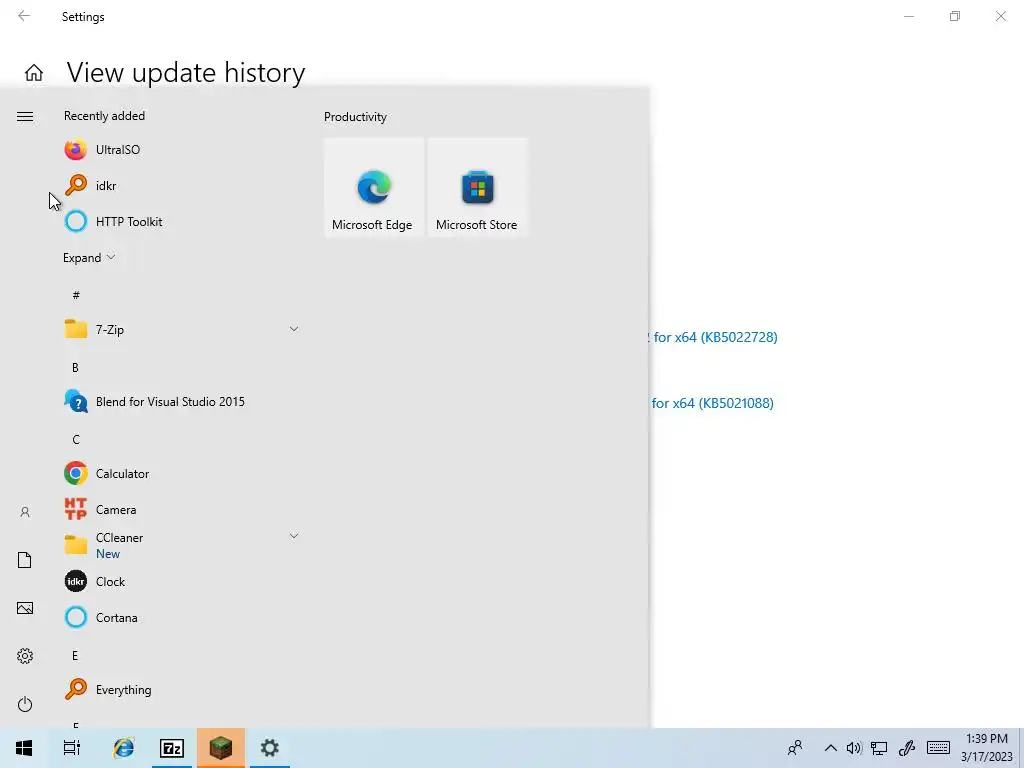Open Settings gear in Start sidebar
The height and width of the screenshot is (768, 1024).
pos(25,656)
